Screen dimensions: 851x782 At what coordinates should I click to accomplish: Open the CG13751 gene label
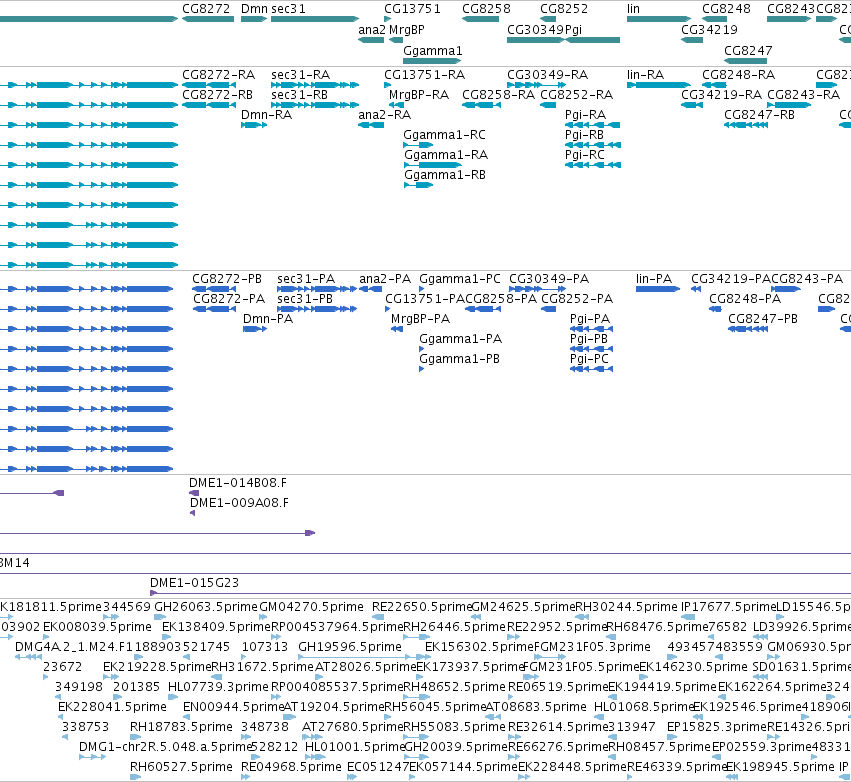point(412,9)
